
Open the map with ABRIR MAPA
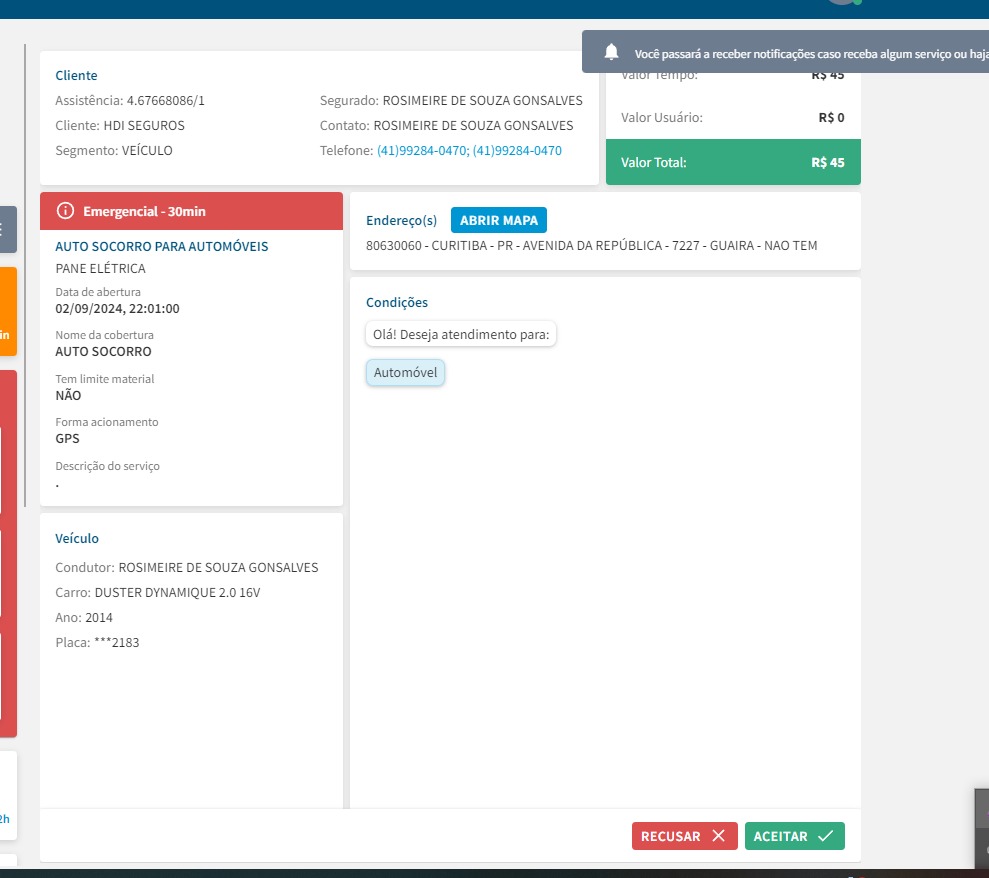tap(498, 220)
